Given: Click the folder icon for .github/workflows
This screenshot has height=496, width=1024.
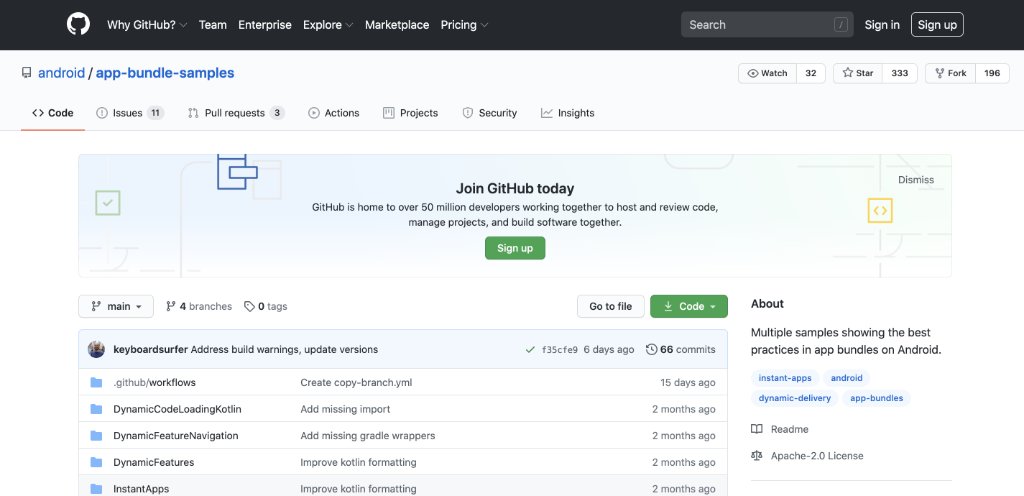Looking at the screenshot, I should coord(97,382).
